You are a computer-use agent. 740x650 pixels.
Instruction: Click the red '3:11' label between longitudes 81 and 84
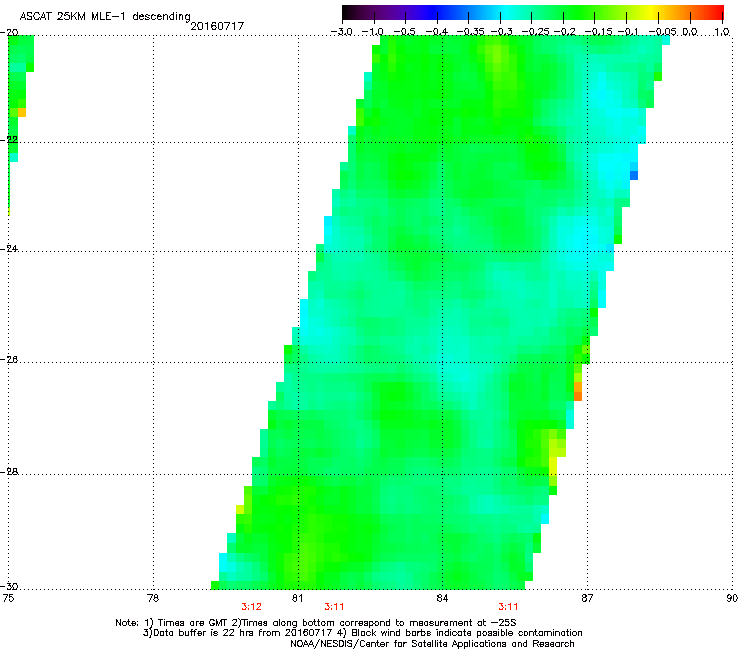pos(334,607)
